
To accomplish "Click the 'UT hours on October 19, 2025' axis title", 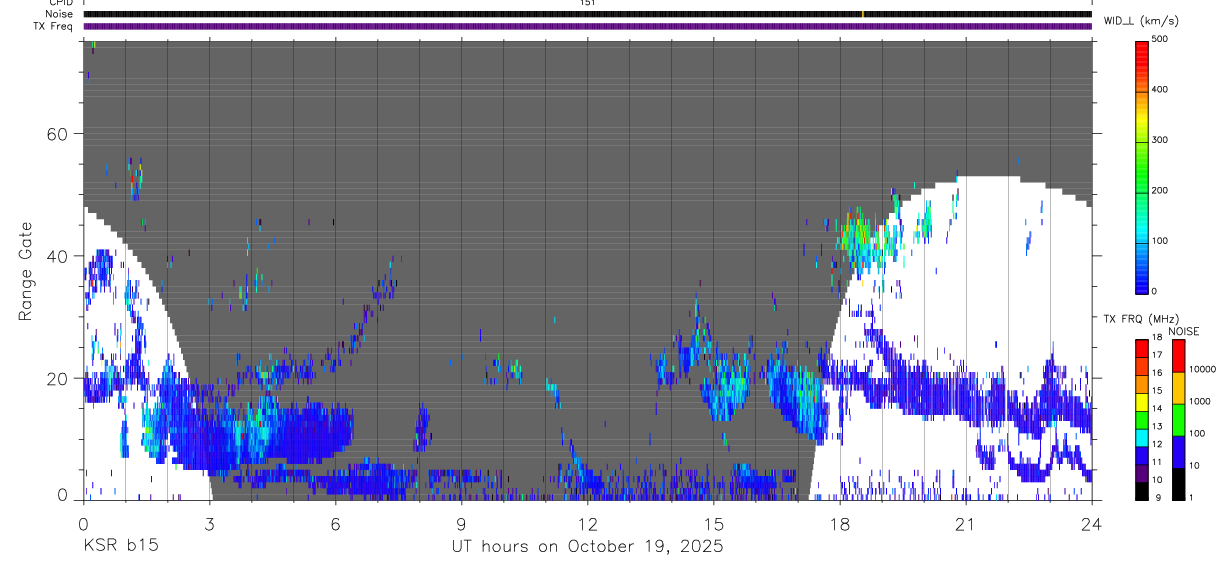I will click(x=587, y=546).
